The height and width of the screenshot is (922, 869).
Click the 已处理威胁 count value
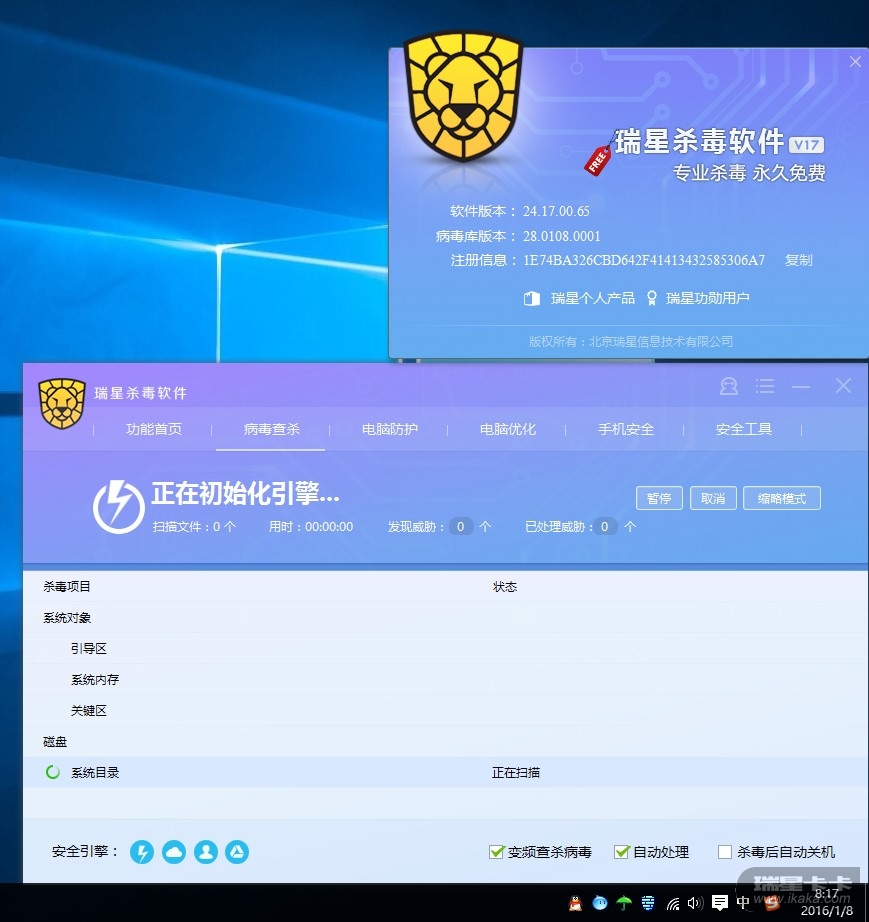(604, 526)
